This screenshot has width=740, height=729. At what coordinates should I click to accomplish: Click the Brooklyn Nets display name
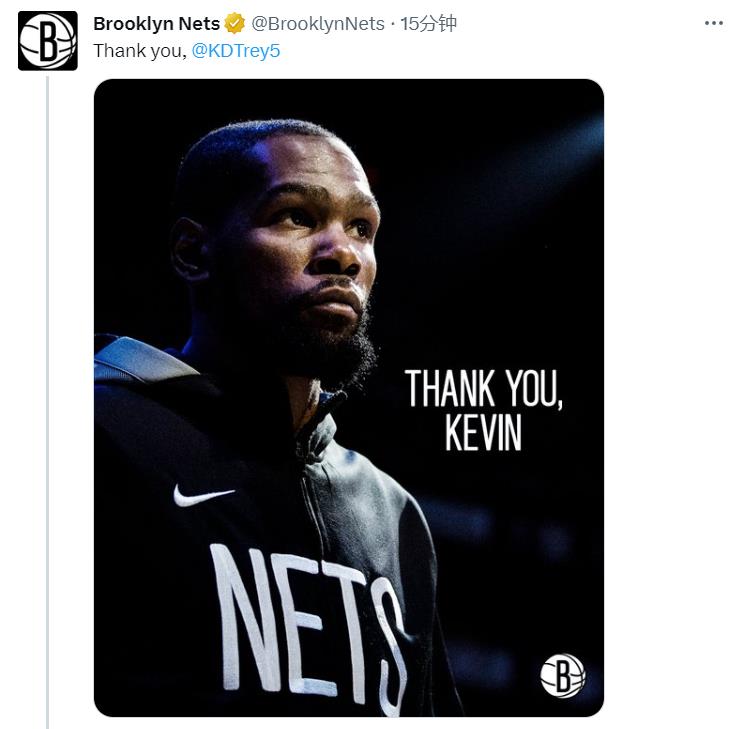click(x=156, y=24)
